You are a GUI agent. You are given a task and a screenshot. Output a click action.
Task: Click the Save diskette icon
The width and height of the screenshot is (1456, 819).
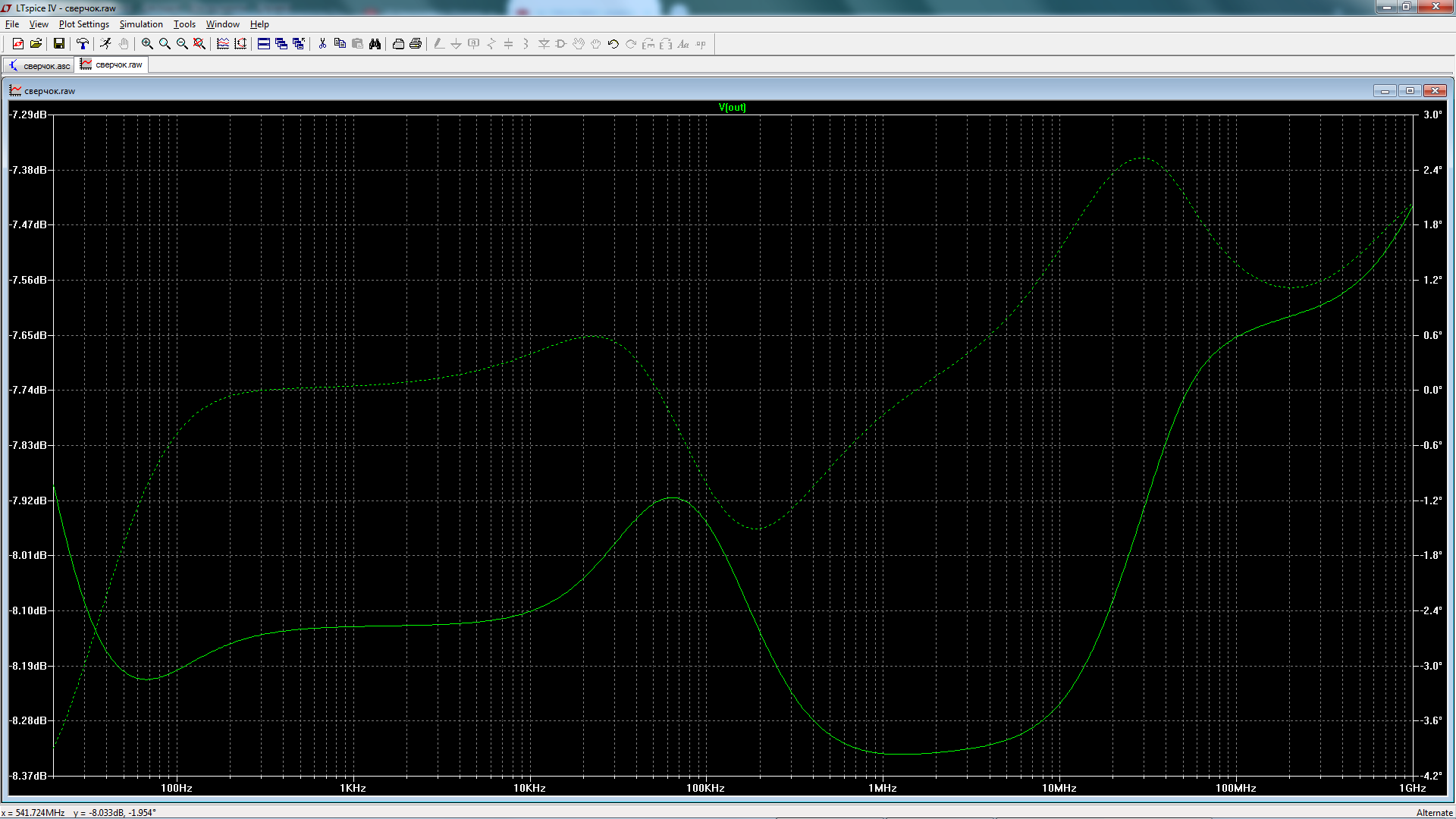pyautogui.click(x=58, y=44)
